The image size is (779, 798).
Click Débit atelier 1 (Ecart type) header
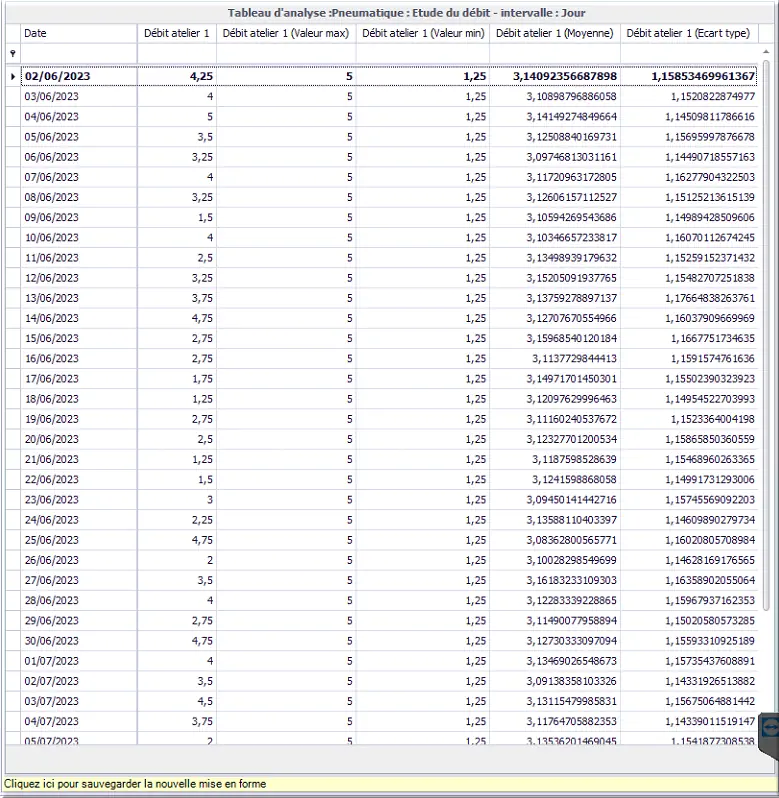pyautogui.click(x=689, y=33)
